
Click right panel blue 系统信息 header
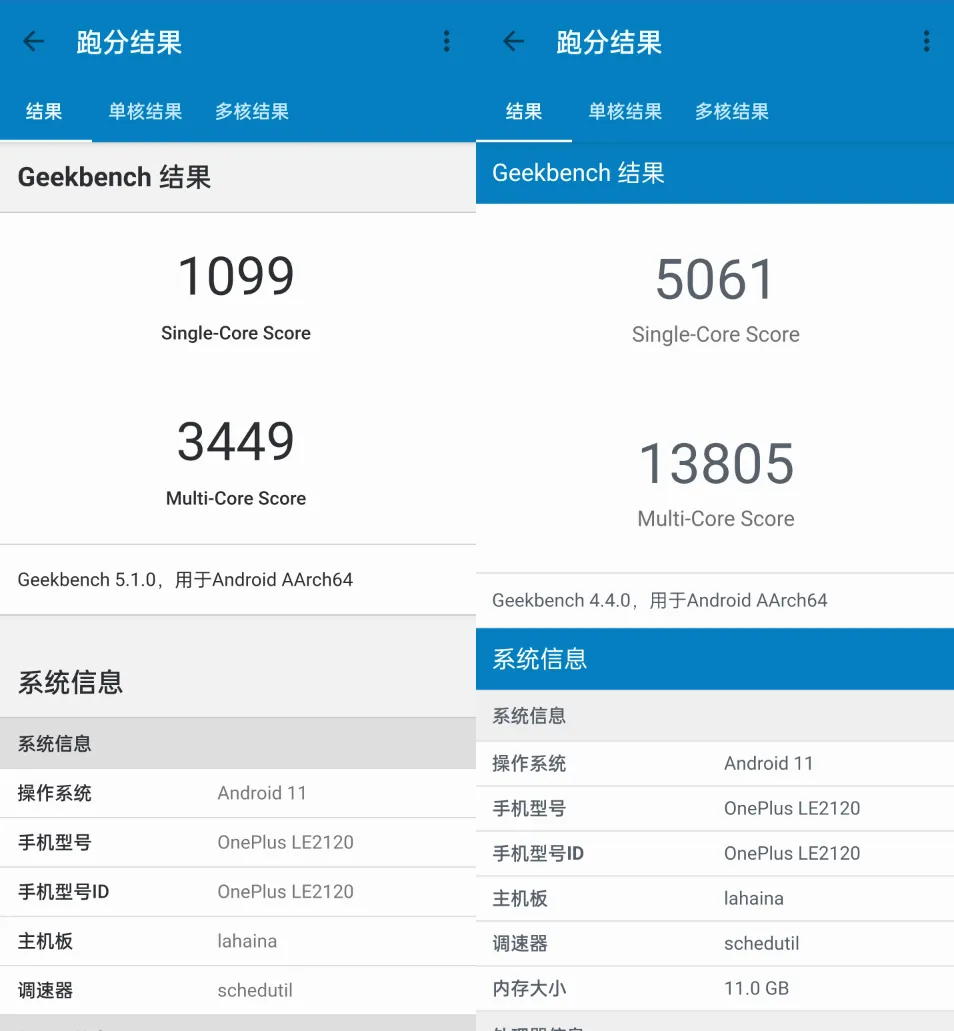click(x=715, y=659)
